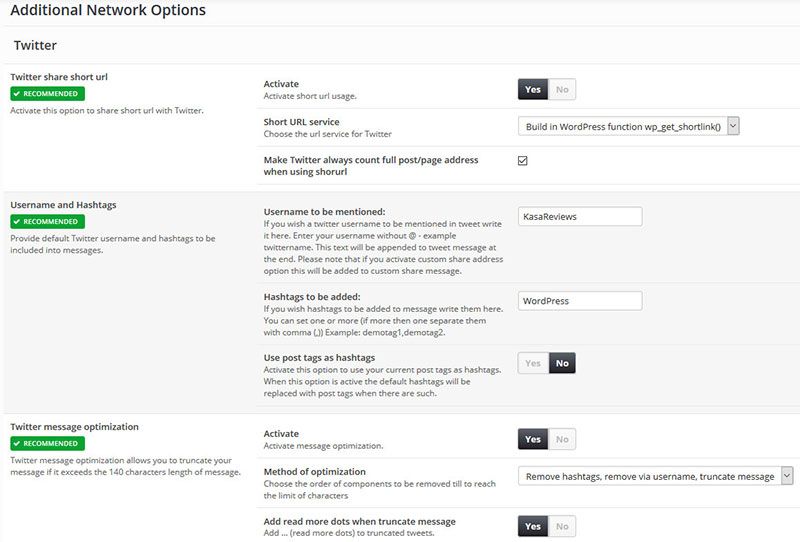Set short url Activate to Yes

pyautogui.click(x=533, y=90)
